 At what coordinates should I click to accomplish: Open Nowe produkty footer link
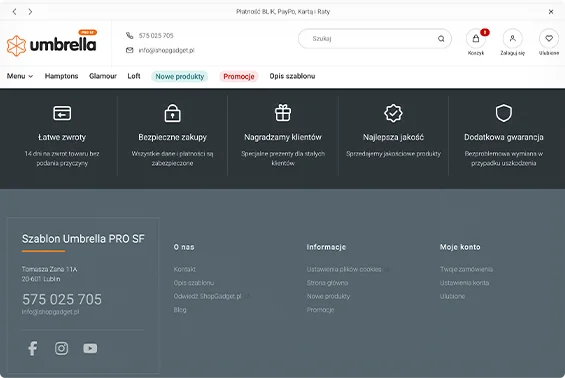328,296
